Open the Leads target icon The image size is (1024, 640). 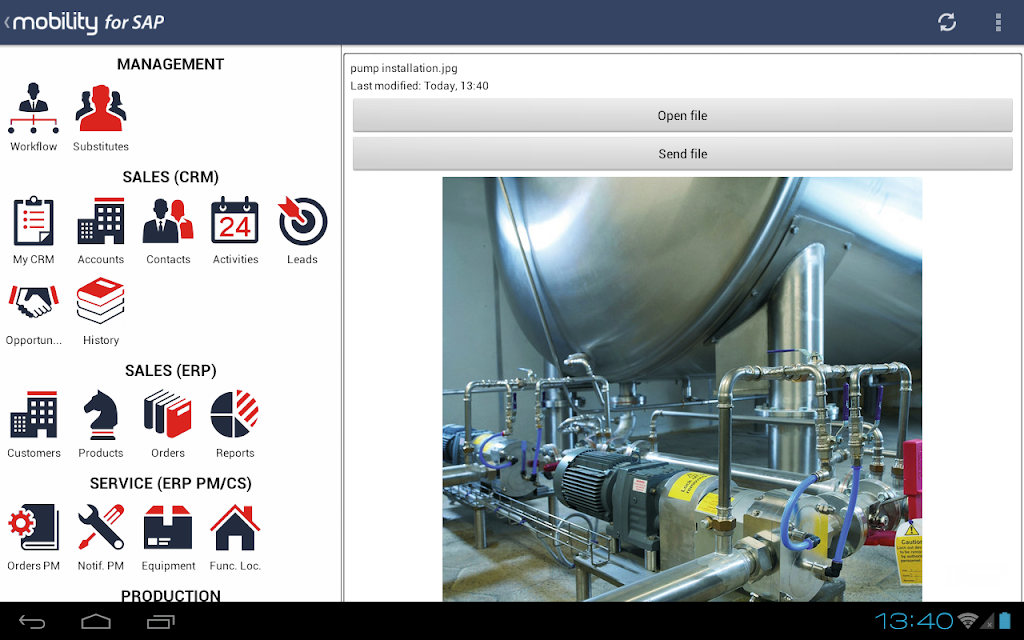pyautogui.click(x=302, y=221)
